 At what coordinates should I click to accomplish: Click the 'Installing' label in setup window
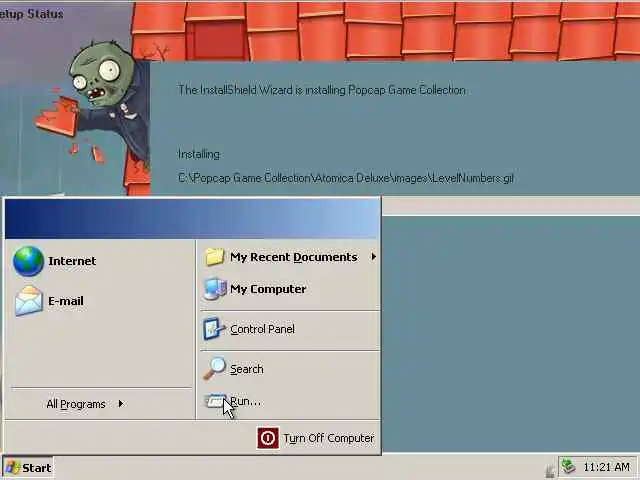click(x=199, y=154)
